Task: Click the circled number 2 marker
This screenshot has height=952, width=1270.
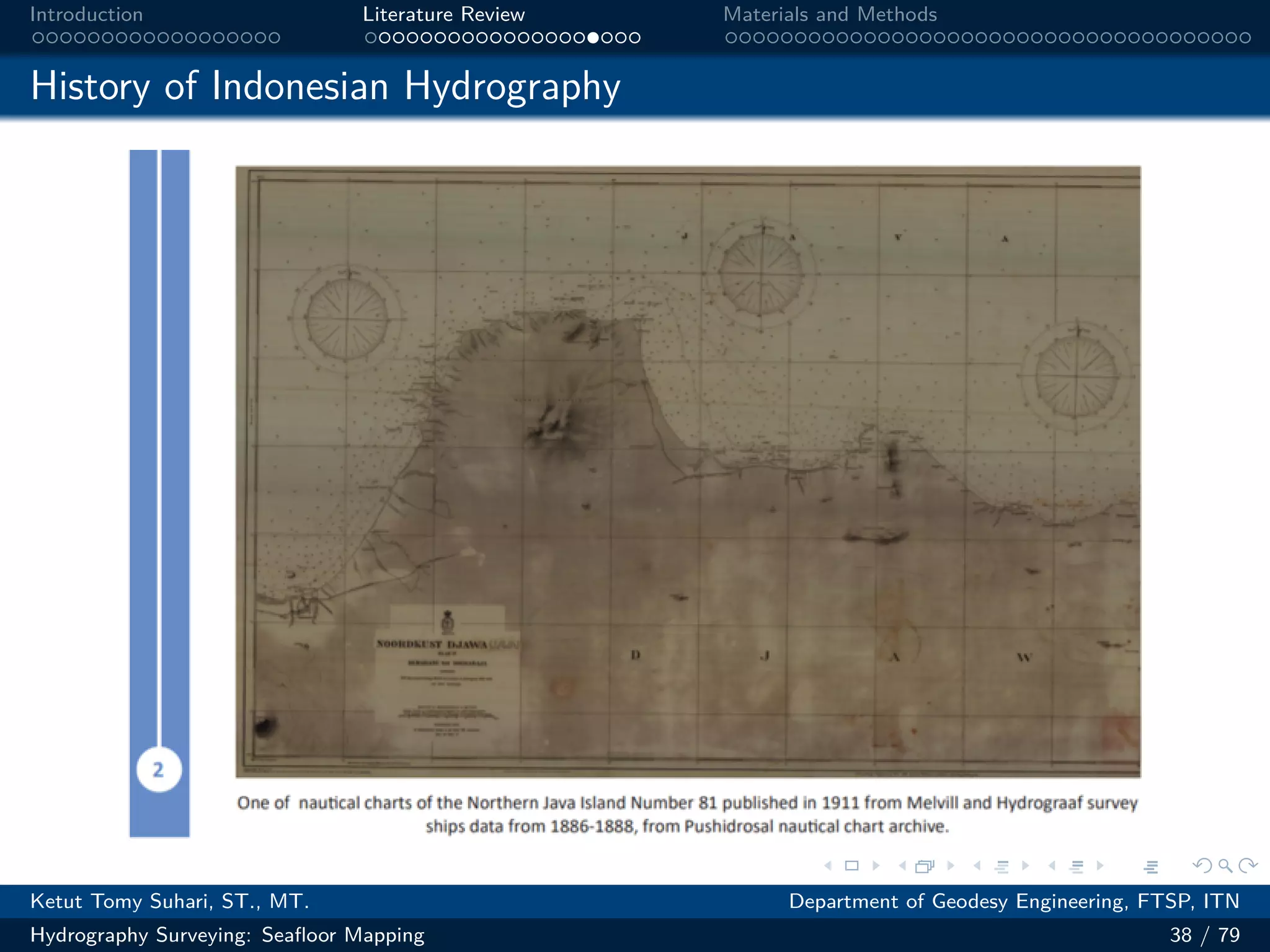Action: tap(159, 770)
